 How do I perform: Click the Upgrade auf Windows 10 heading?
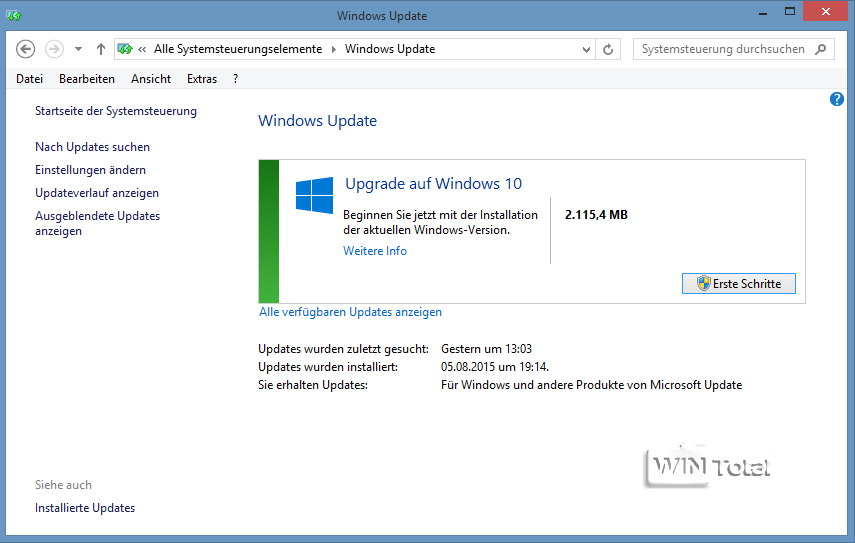pyautogui.click(x=433, y=184)
